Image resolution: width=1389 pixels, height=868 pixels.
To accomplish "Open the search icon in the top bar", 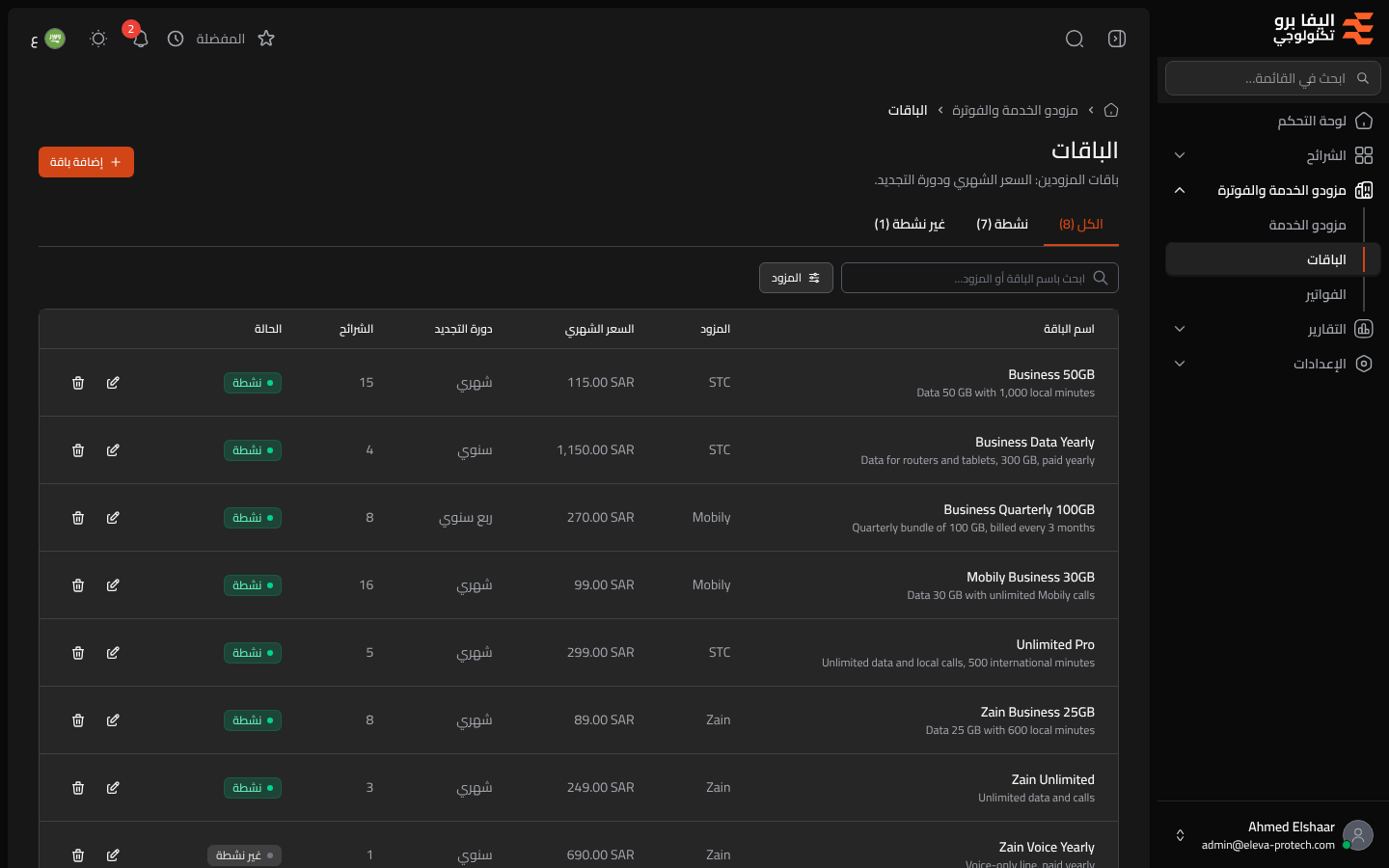I will click(1075, 39).
